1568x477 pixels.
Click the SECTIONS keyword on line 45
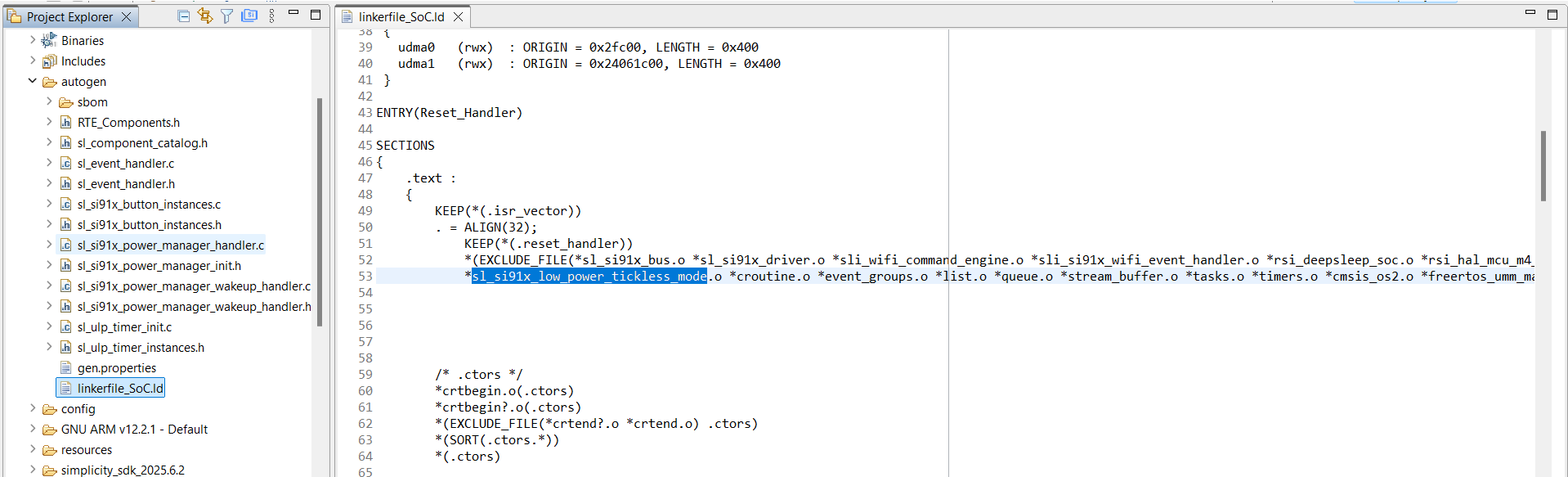click(x=405, y=146)
